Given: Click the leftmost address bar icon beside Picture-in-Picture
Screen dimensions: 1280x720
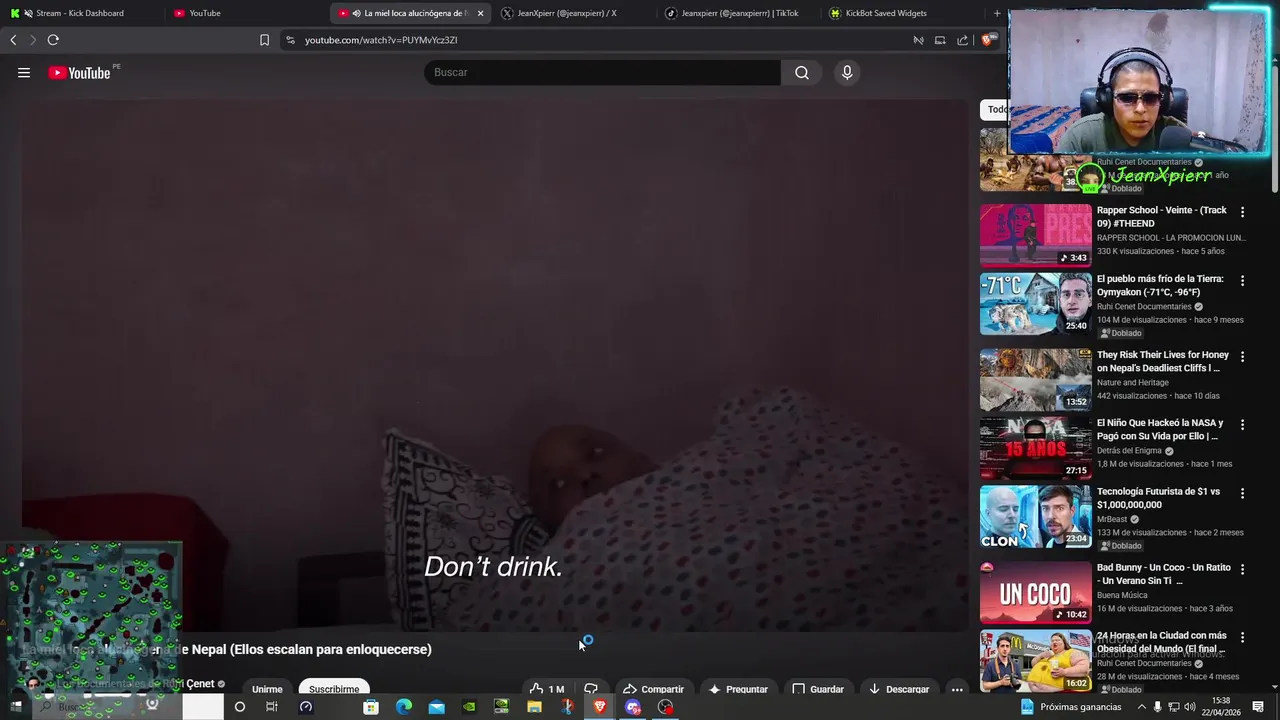Looking at the screenshot, I should tap(918, 40).
